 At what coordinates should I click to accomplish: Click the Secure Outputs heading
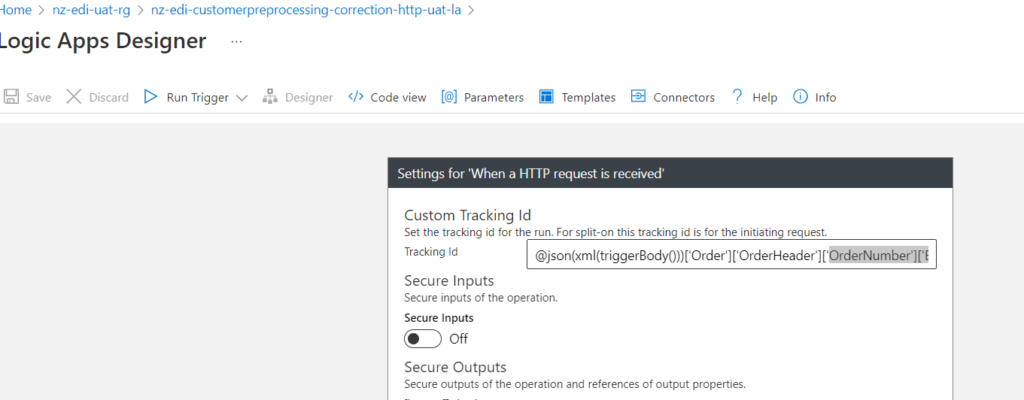[x=455, y=367]
